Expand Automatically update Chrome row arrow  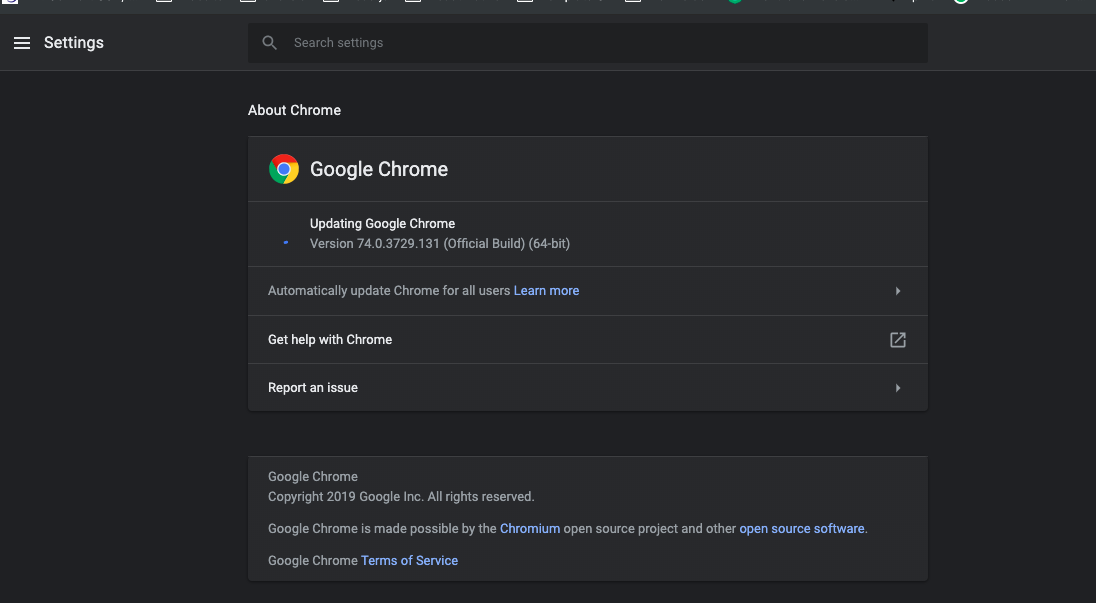coord(897,291)
